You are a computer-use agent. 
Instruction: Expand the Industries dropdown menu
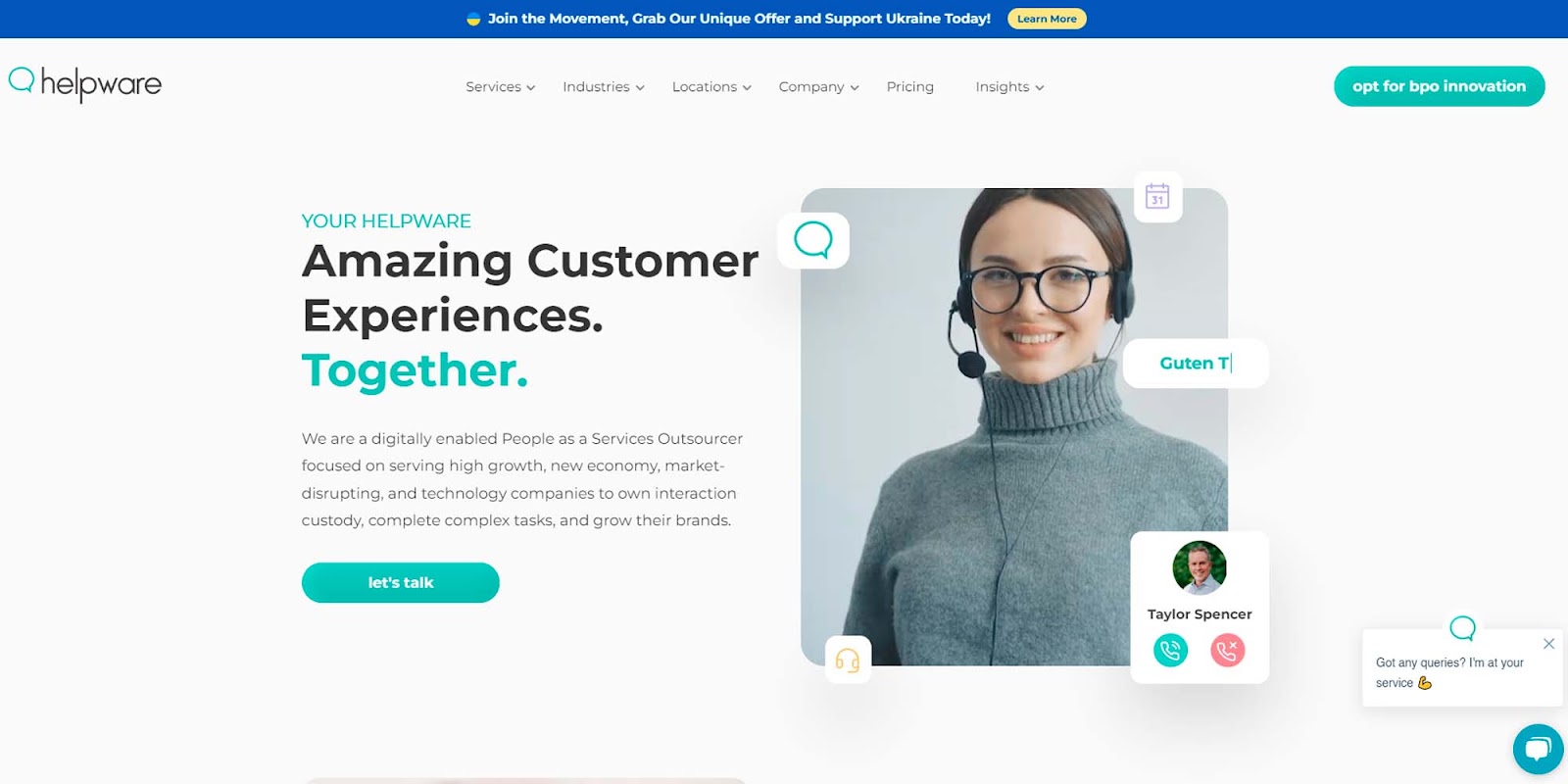tap(603, 87)
